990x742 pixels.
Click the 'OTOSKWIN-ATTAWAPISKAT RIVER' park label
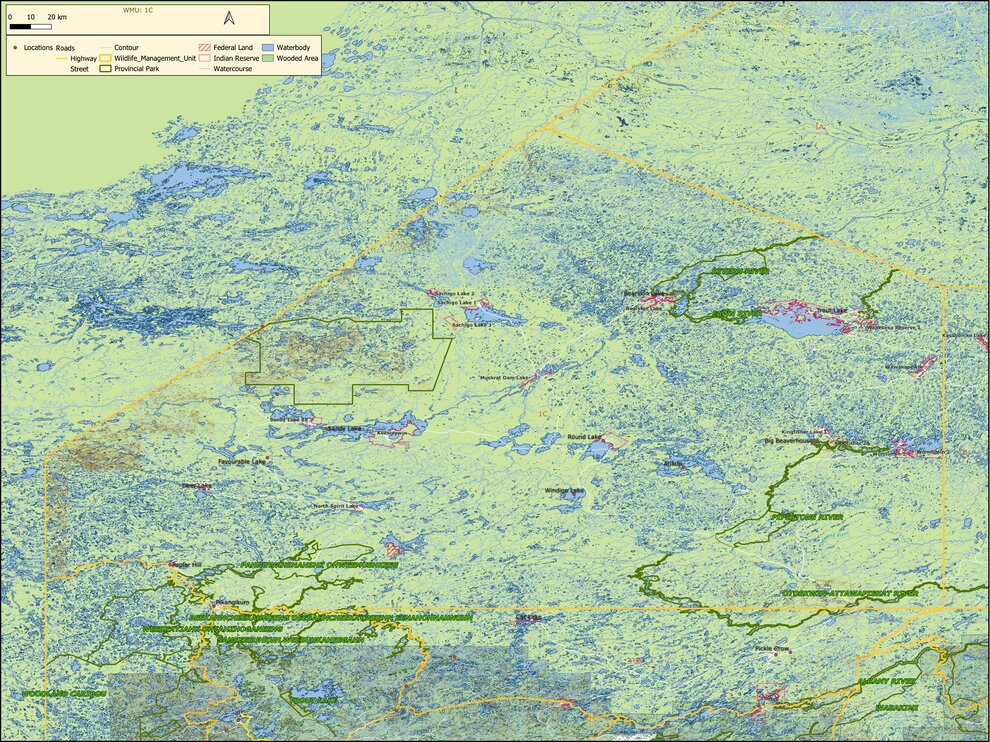click(850, 593)
